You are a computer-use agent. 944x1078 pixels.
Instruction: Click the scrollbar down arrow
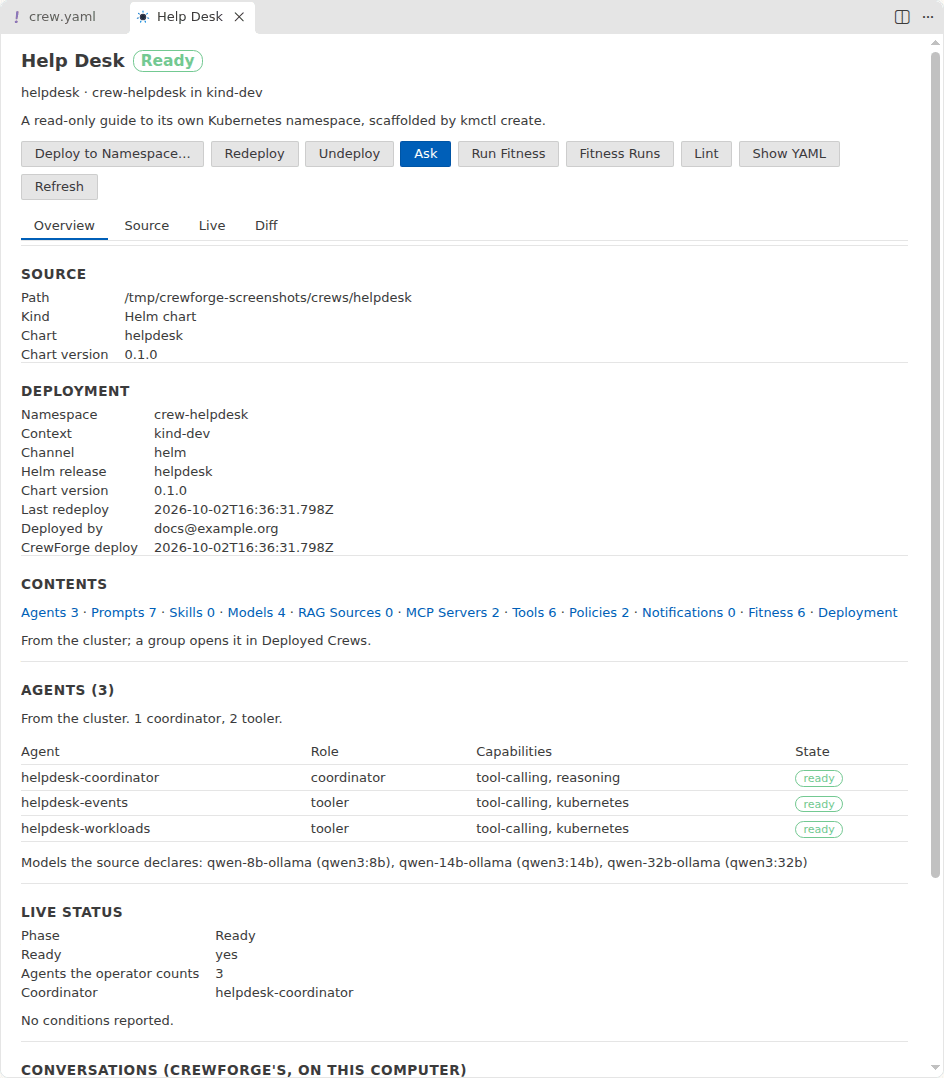point(935,1068)
